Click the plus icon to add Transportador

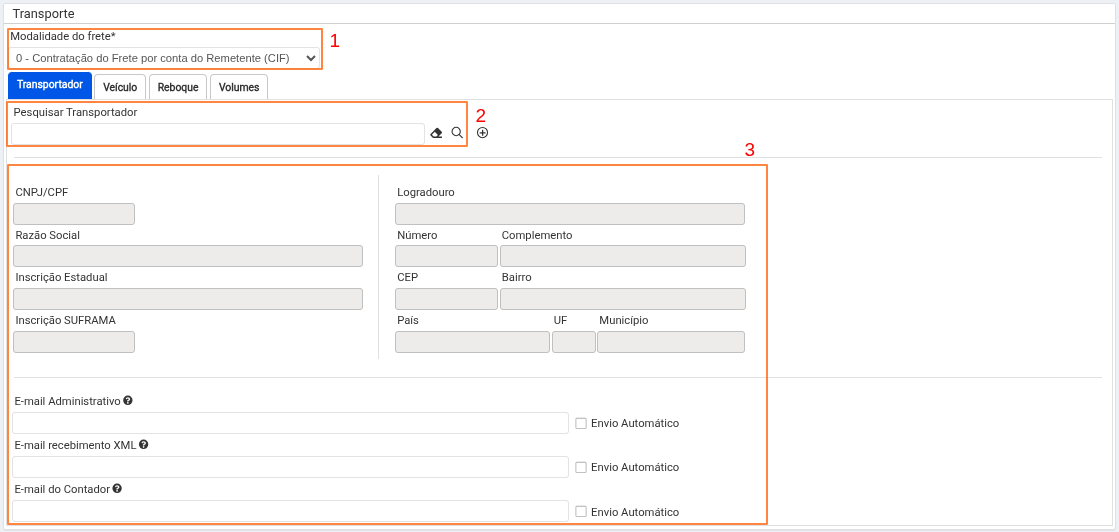(482, 133)
